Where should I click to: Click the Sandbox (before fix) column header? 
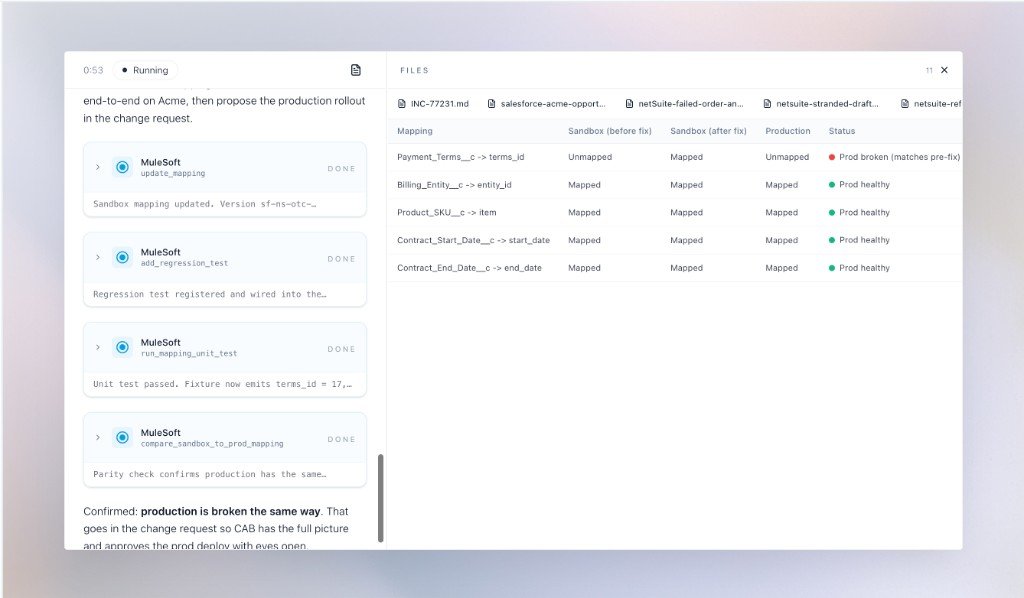click(x=610, y=131)
